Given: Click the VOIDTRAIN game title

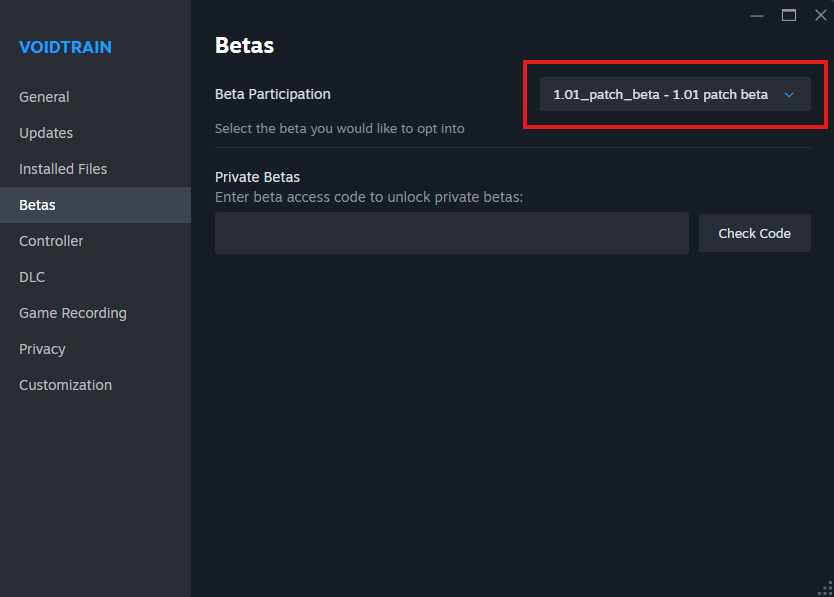Looking at the screenshot, I should pos(65,47).
